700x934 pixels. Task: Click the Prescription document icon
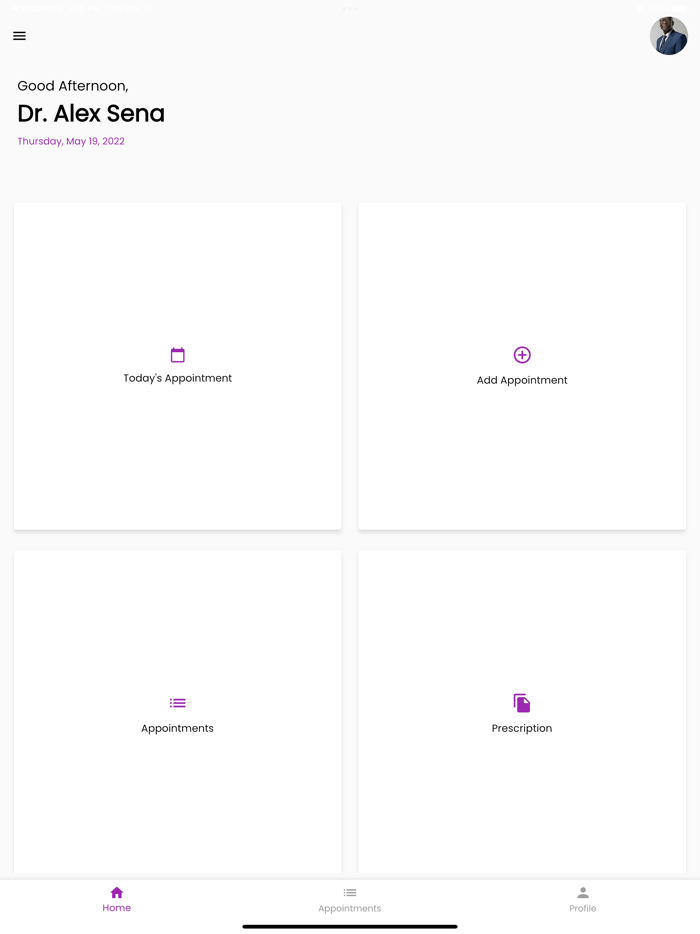[x=522, y=703]
